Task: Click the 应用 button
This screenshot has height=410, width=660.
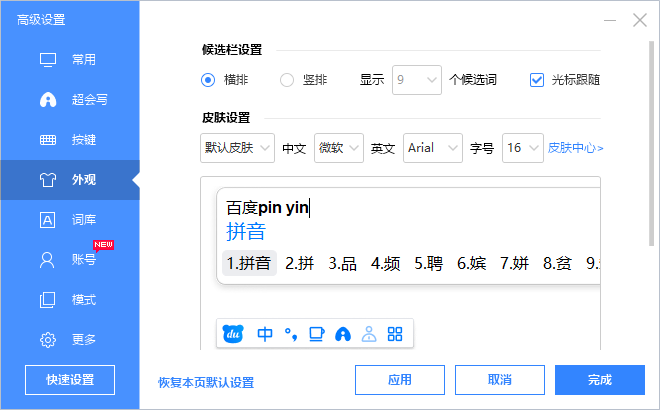Action: pos(400,380)
